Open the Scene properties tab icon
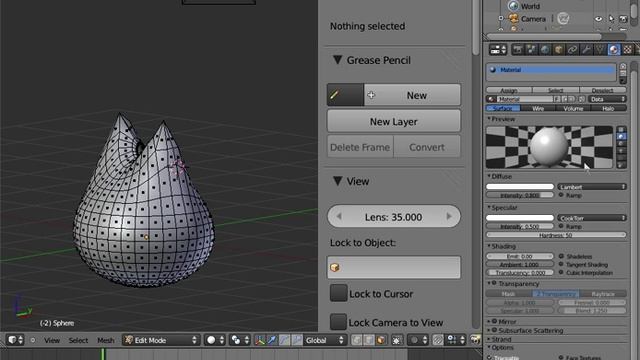Screen dimensions: 640x360 point(531,50)
